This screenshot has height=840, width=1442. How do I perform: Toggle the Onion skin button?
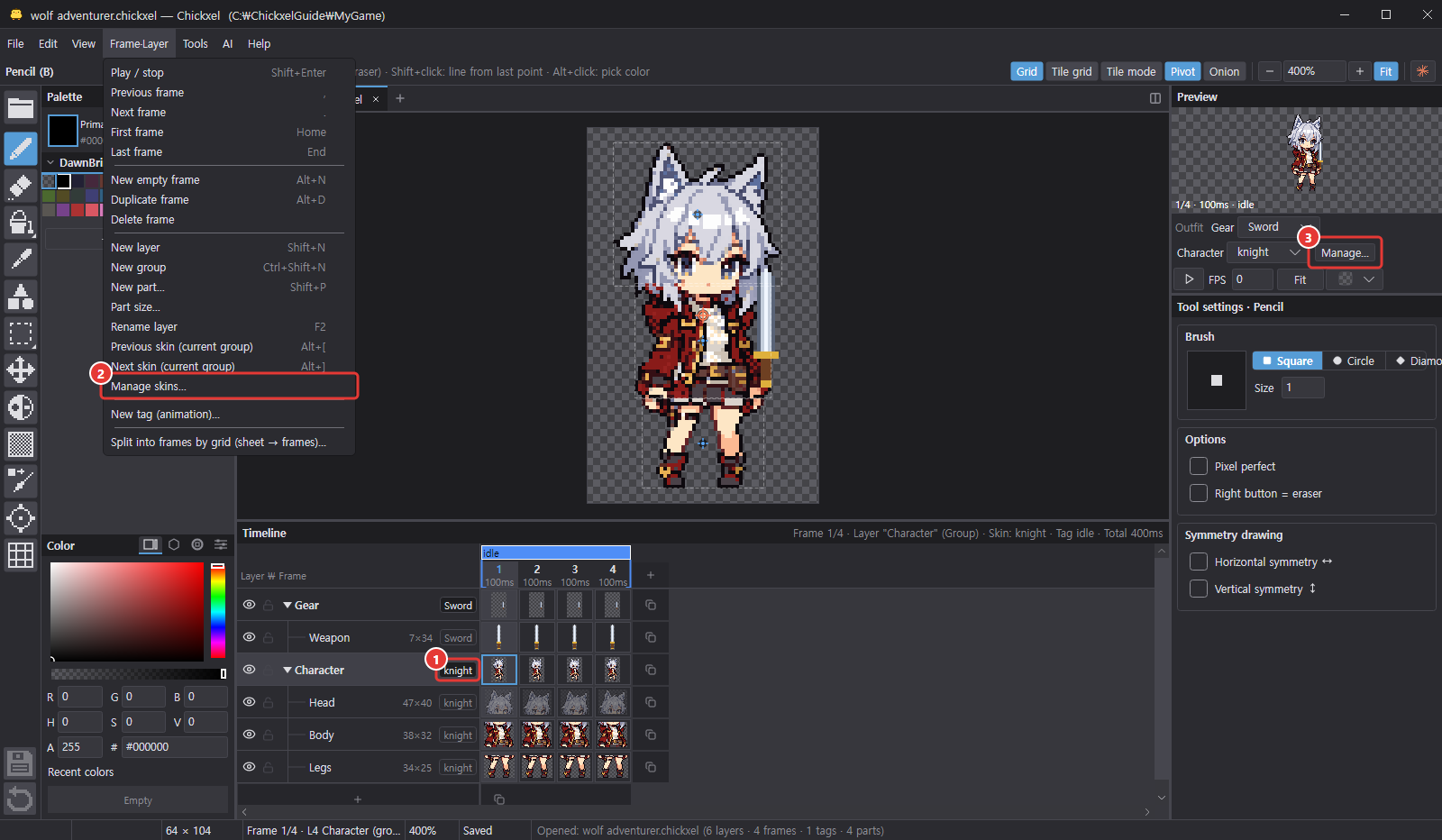[x=1224, y=71]
